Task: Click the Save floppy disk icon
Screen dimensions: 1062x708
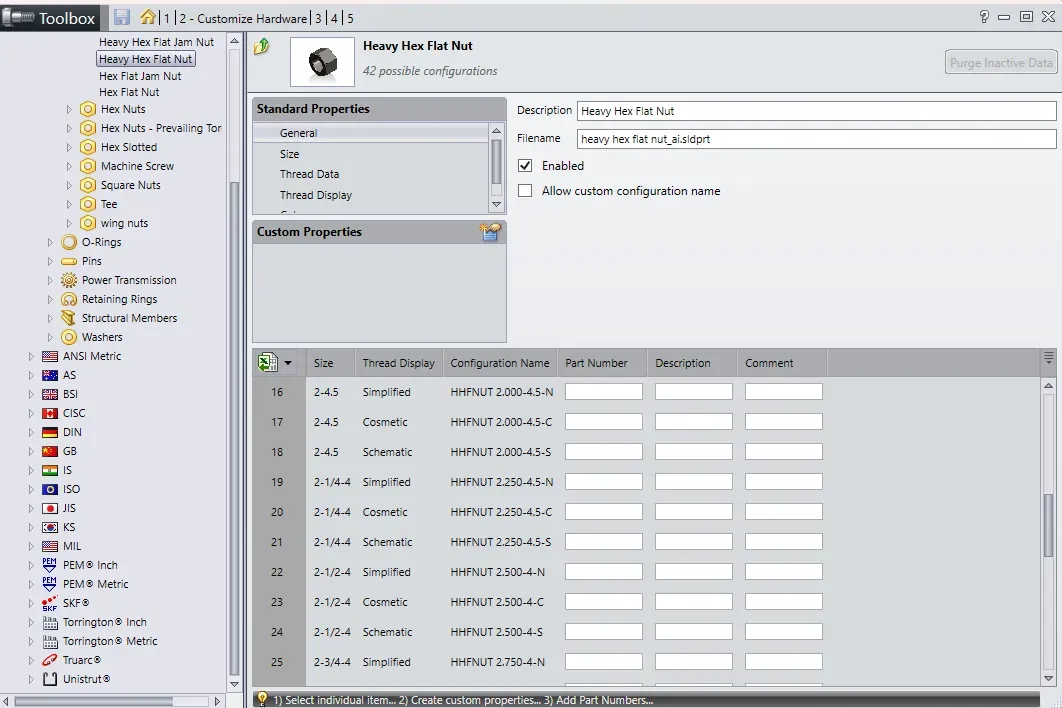Action: click(x=122, y=17)
